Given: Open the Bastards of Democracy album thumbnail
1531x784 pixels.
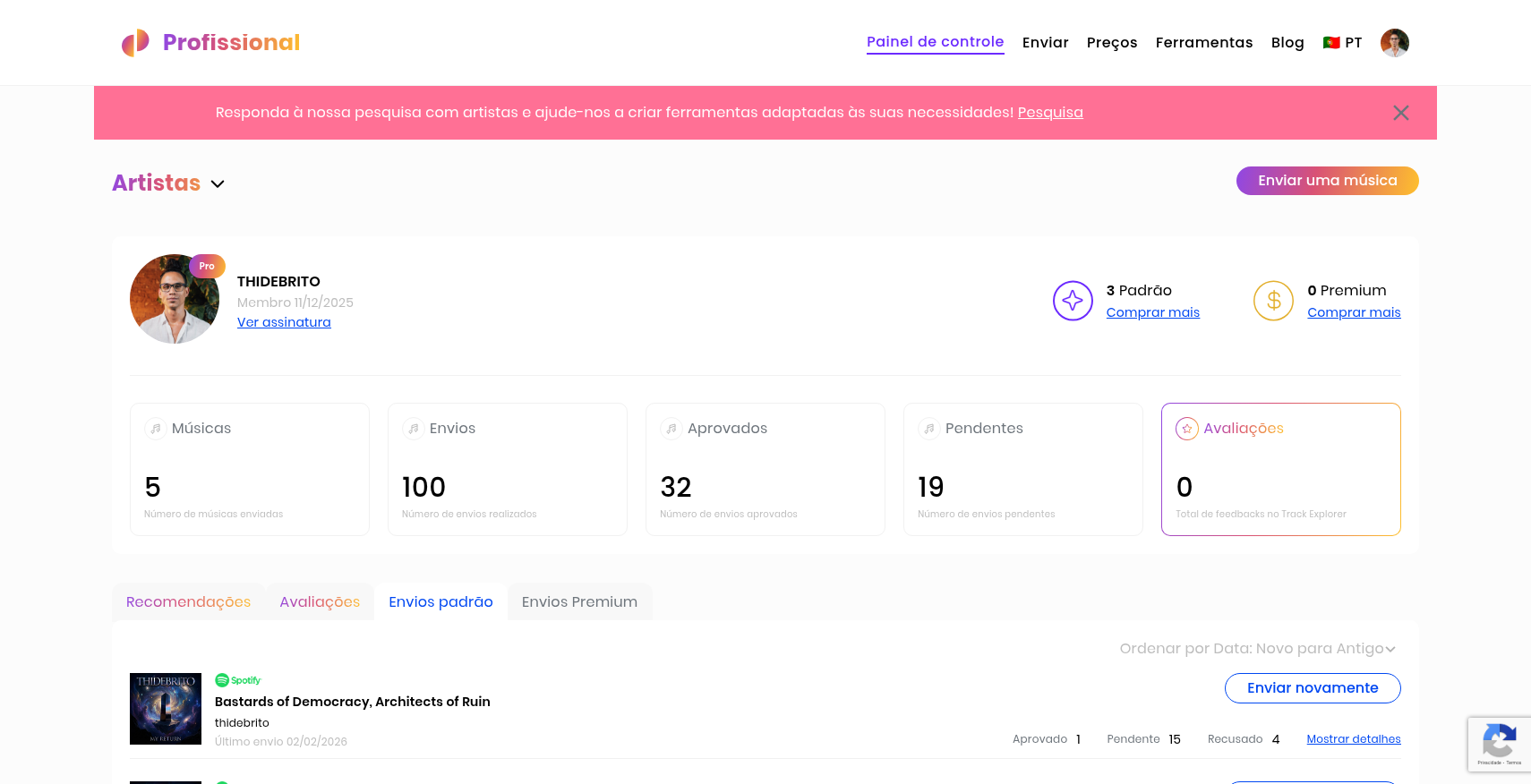Looking at the screenshot, I should [166, 709].
